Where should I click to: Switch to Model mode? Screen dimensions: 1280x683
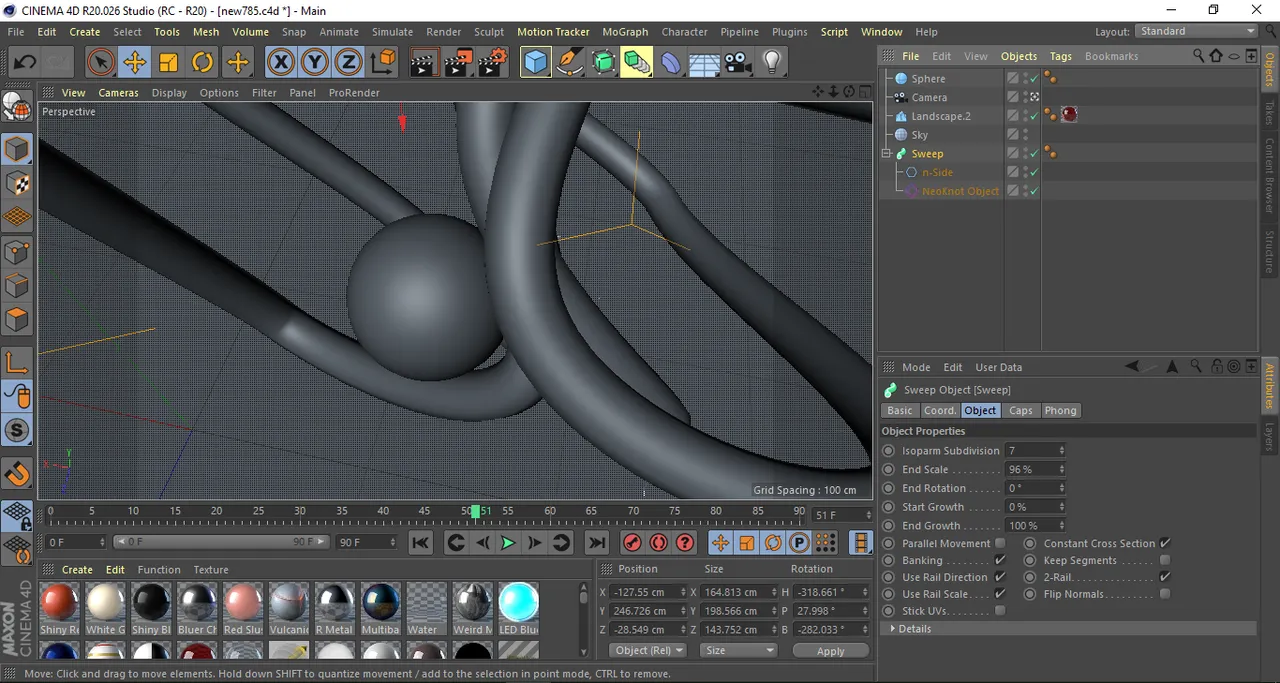click(x=17, y=150)
